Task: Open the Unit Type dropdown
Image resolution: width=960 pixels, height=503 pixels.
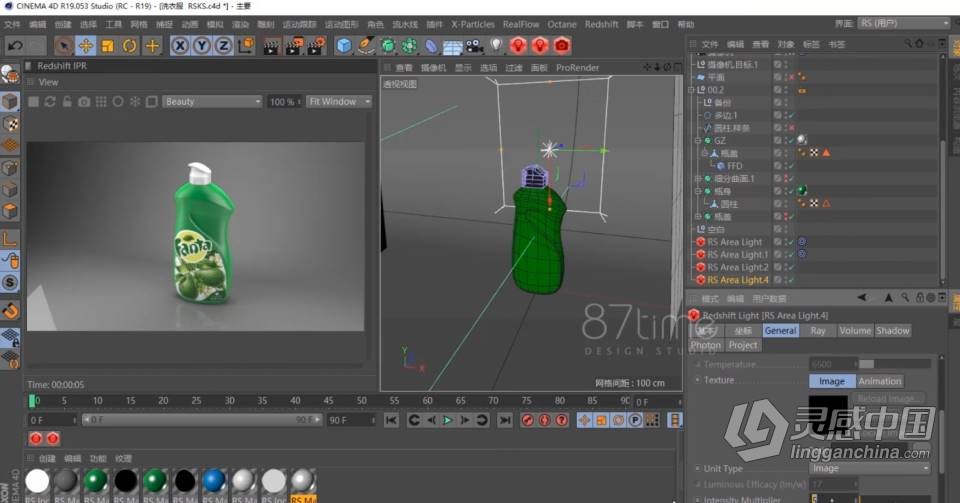Action: [869, 468]
